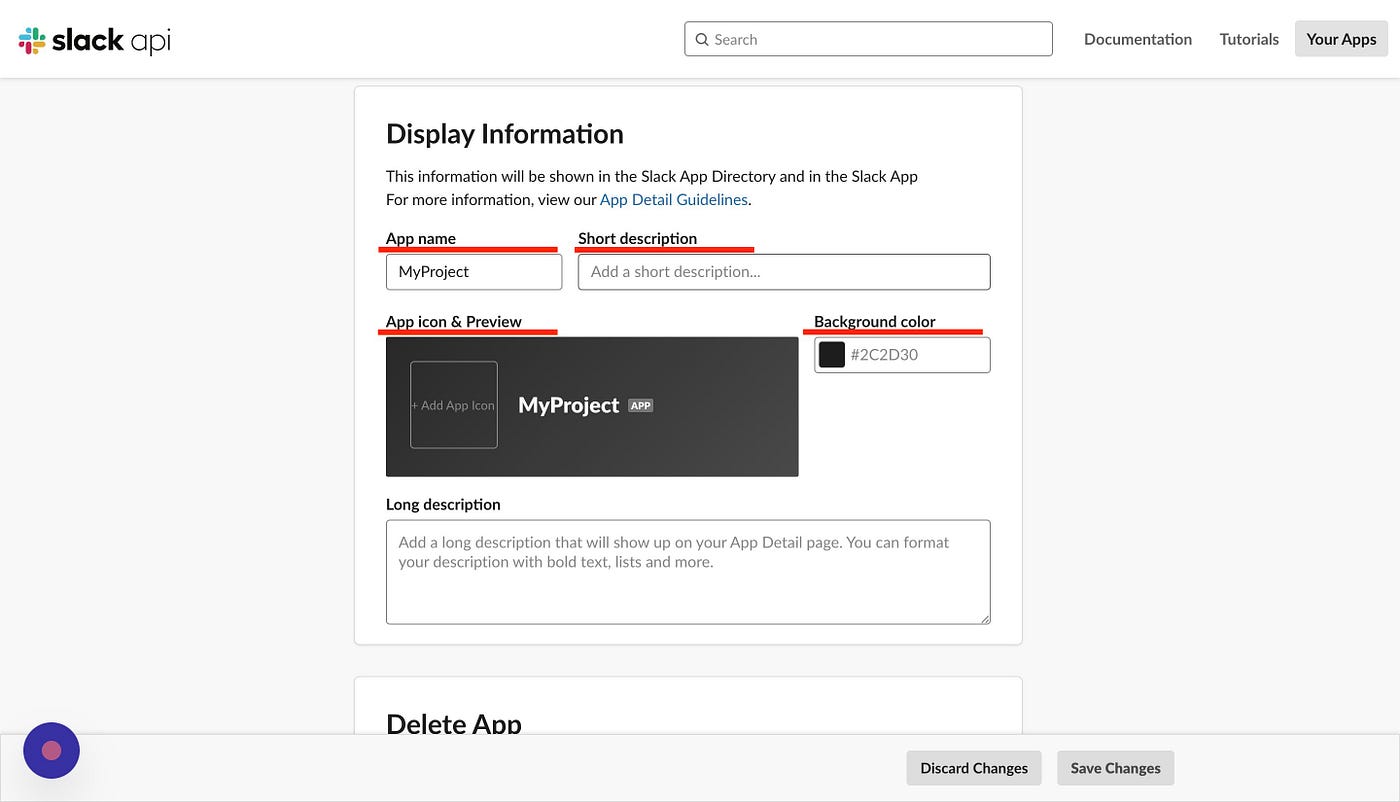
Task: Click the #2C2D30 background color swatch
Action: click(831, 354)
